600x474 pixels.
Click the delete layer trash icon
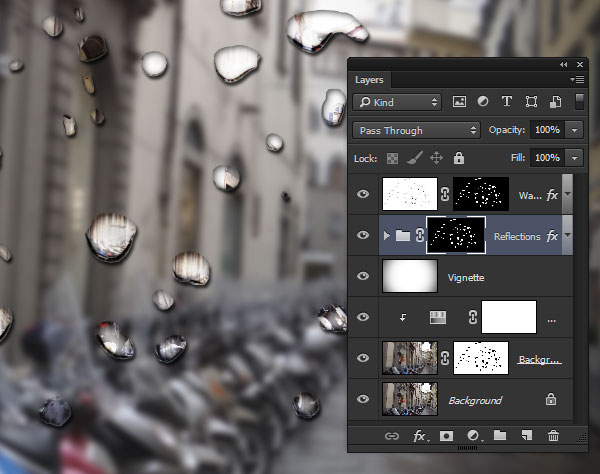[553, 436]
